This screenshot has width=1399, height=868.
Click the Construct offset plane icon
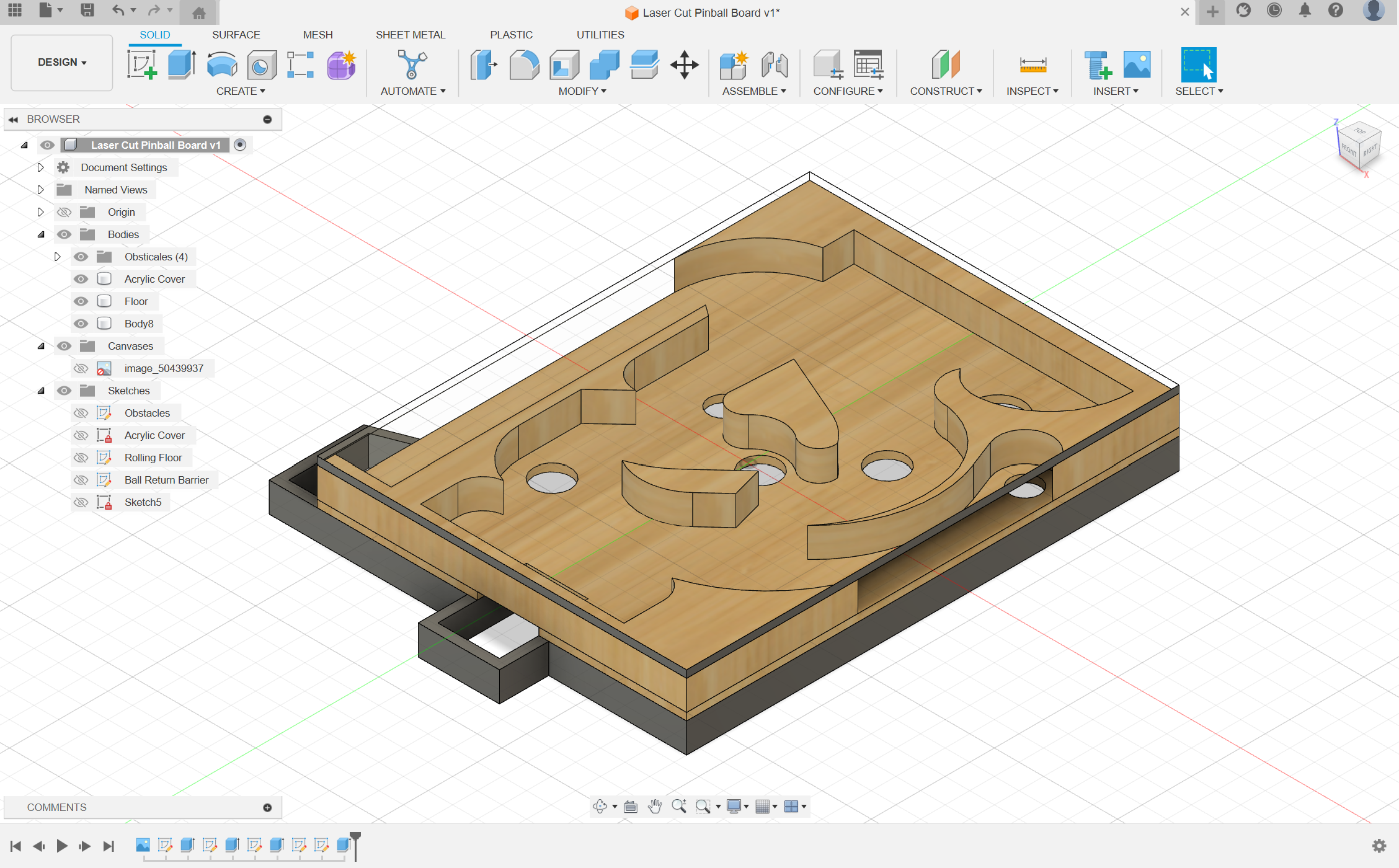[x=945, y=65]
